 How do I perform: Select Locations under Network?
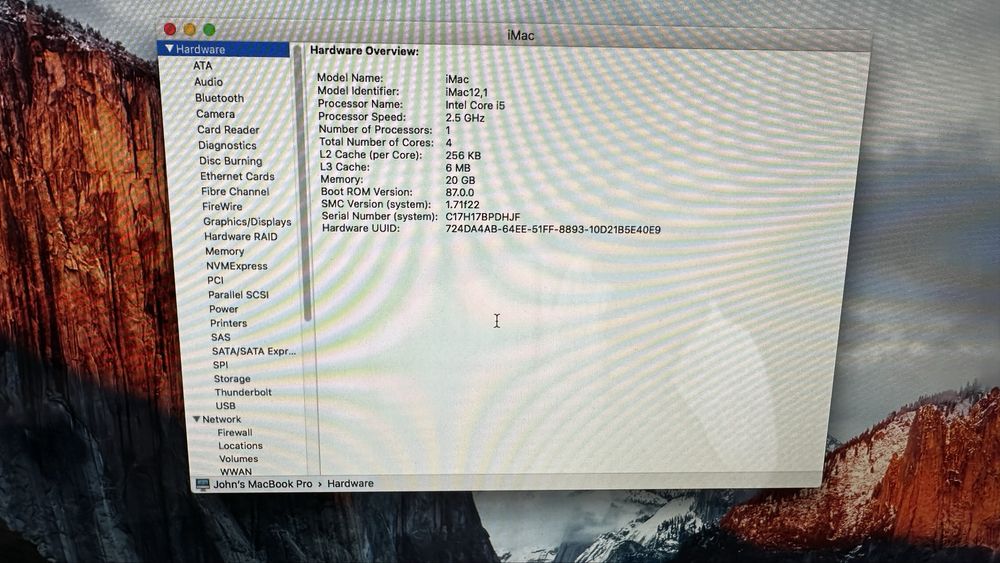coord(240,446)
